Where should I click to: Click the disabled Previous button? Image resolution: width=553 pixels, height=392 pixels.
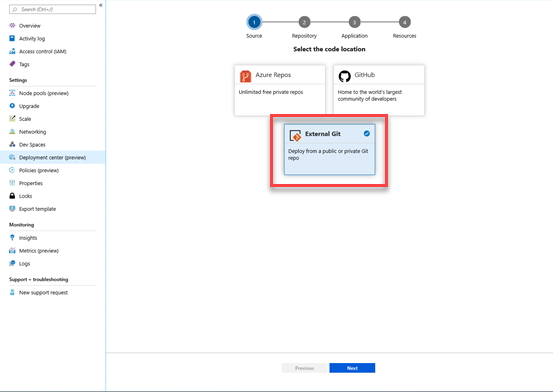pyautogui.click(x=305, y=368)
